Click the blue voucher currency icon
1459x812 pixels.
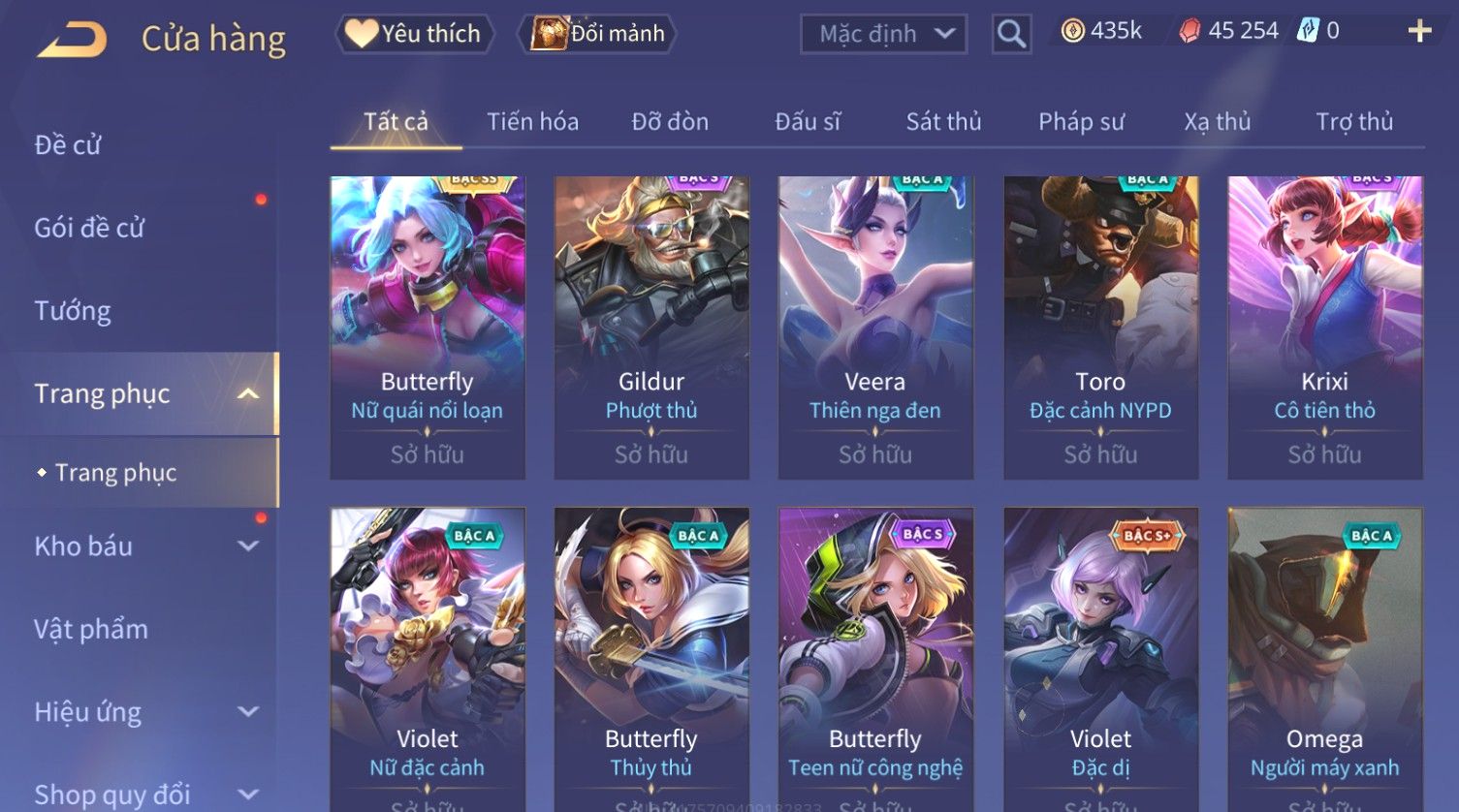coord(1308,31)
